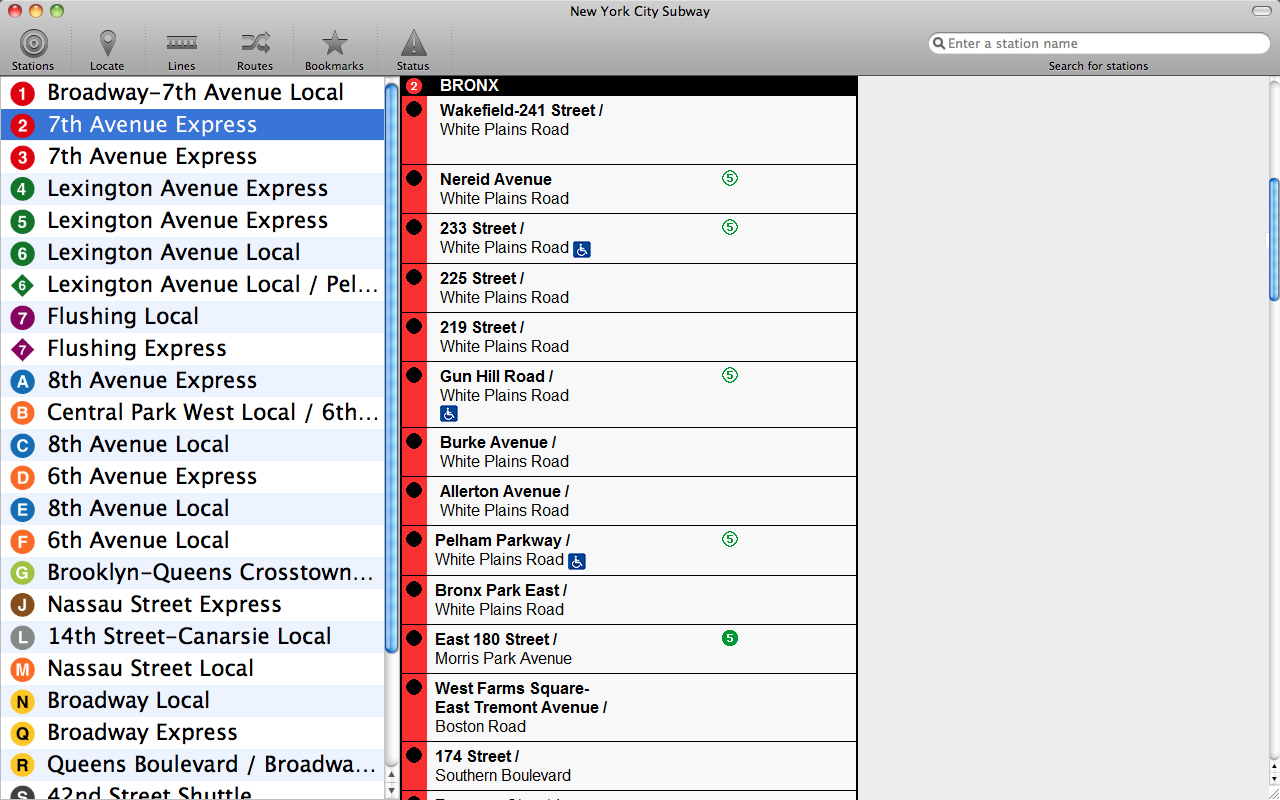Click the solid green 5 icon at East 180 Street
This screenshot has height=800, width=1280.
[730, 638]
